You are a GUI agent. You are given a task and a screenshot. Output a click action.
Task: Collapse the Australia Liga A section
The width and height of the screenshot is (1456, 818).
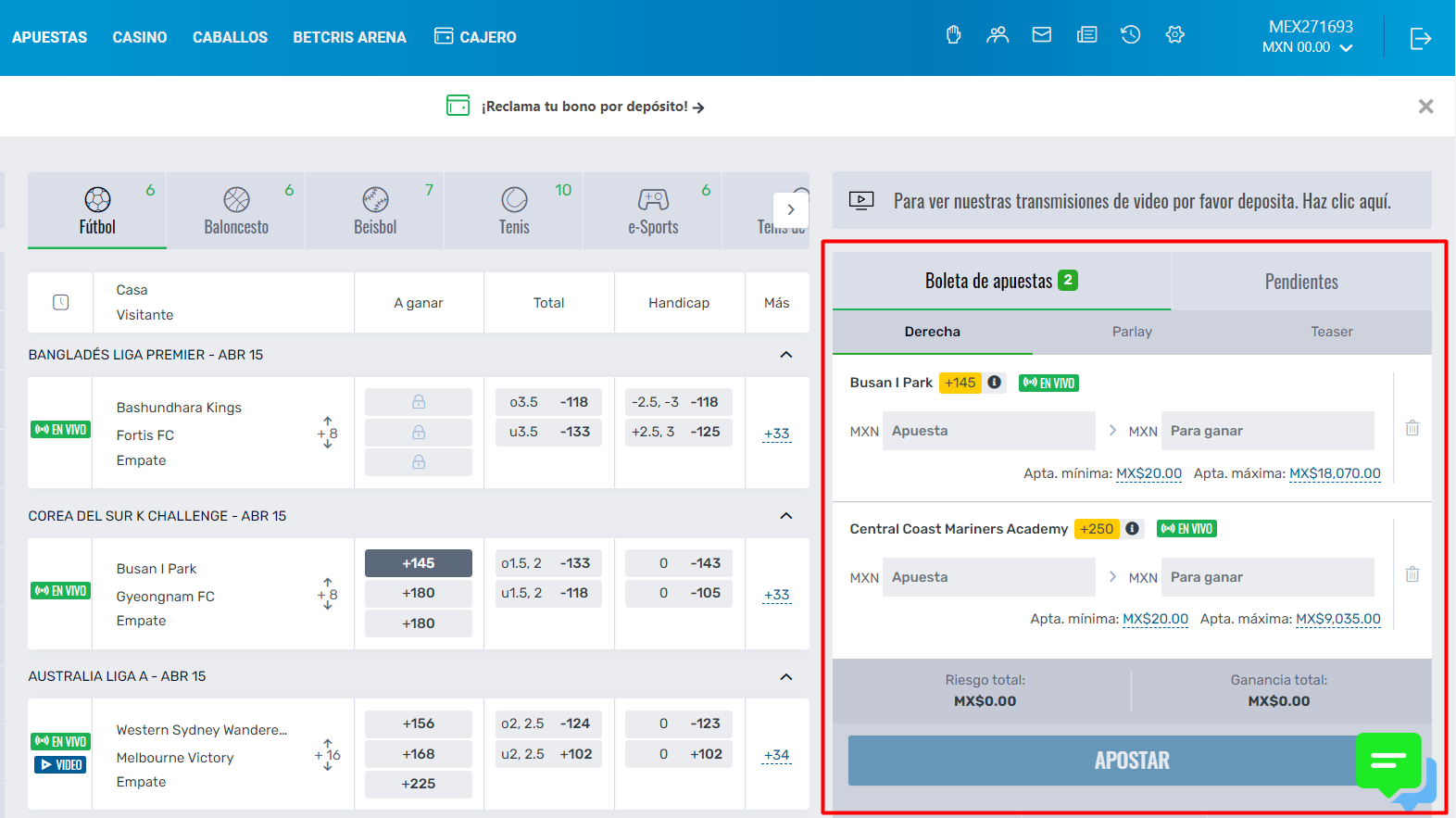coord(786,677)
